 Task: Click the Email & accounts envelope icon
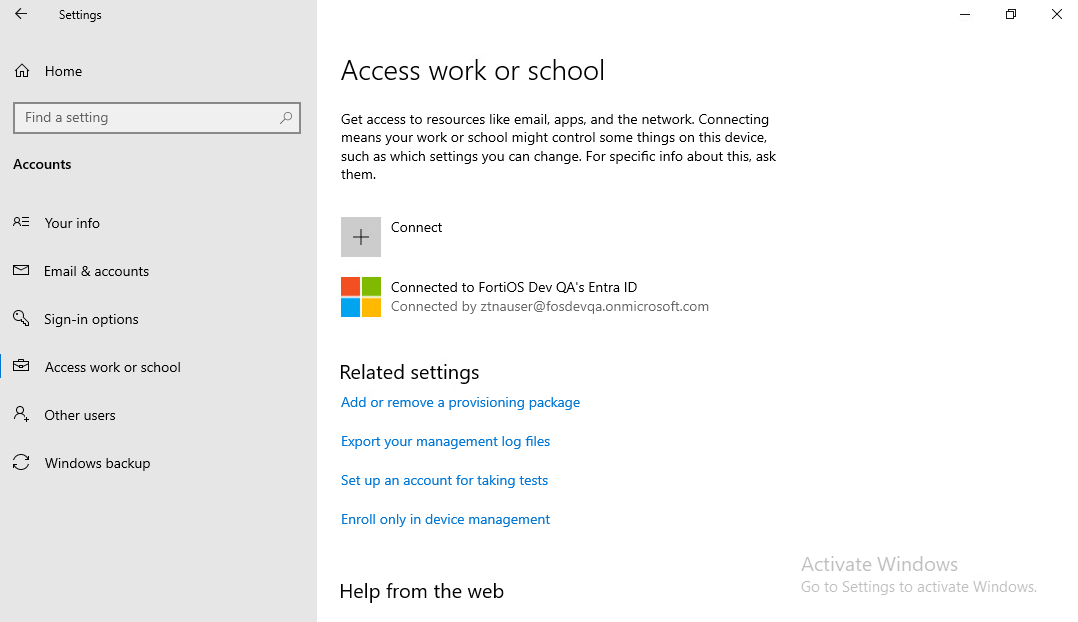coord(21,271)
